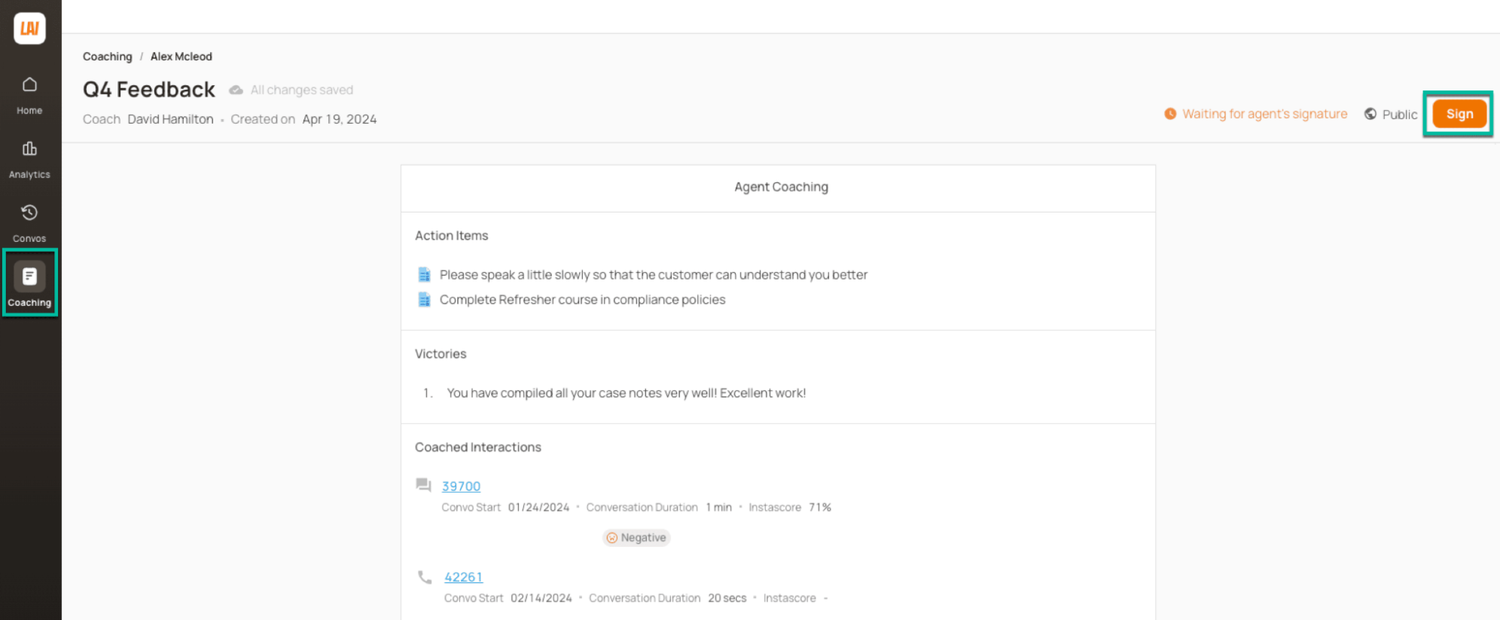Click the Negative sentiment tag

tap(636, 538)
